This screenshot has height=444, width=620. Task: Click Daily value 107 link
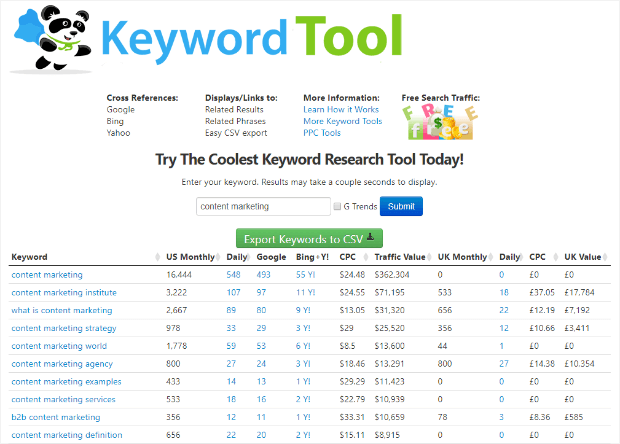(233, 293)
